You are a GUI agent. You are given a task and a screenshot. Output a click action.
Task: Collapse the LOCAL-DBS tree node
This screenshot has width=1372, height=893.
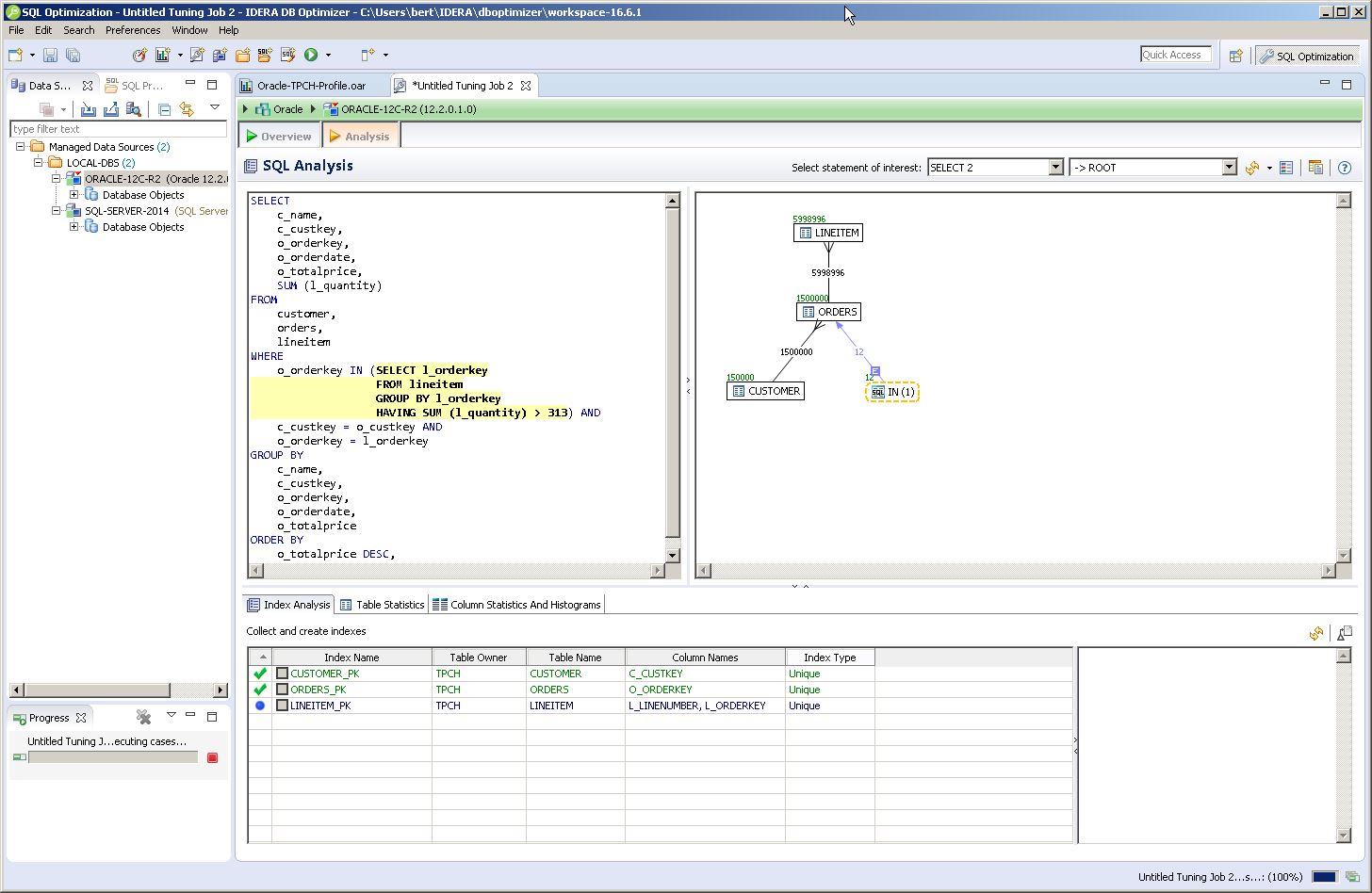click(x=39, y=163)
